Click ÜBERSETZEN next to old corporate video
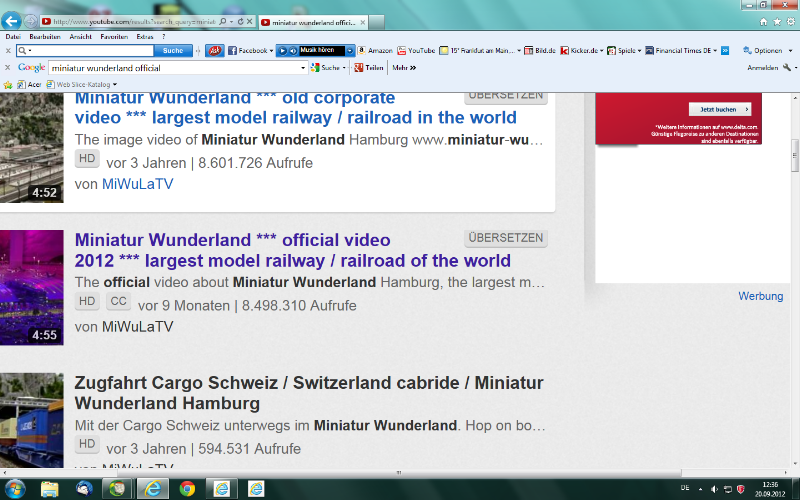 point(506,97)
